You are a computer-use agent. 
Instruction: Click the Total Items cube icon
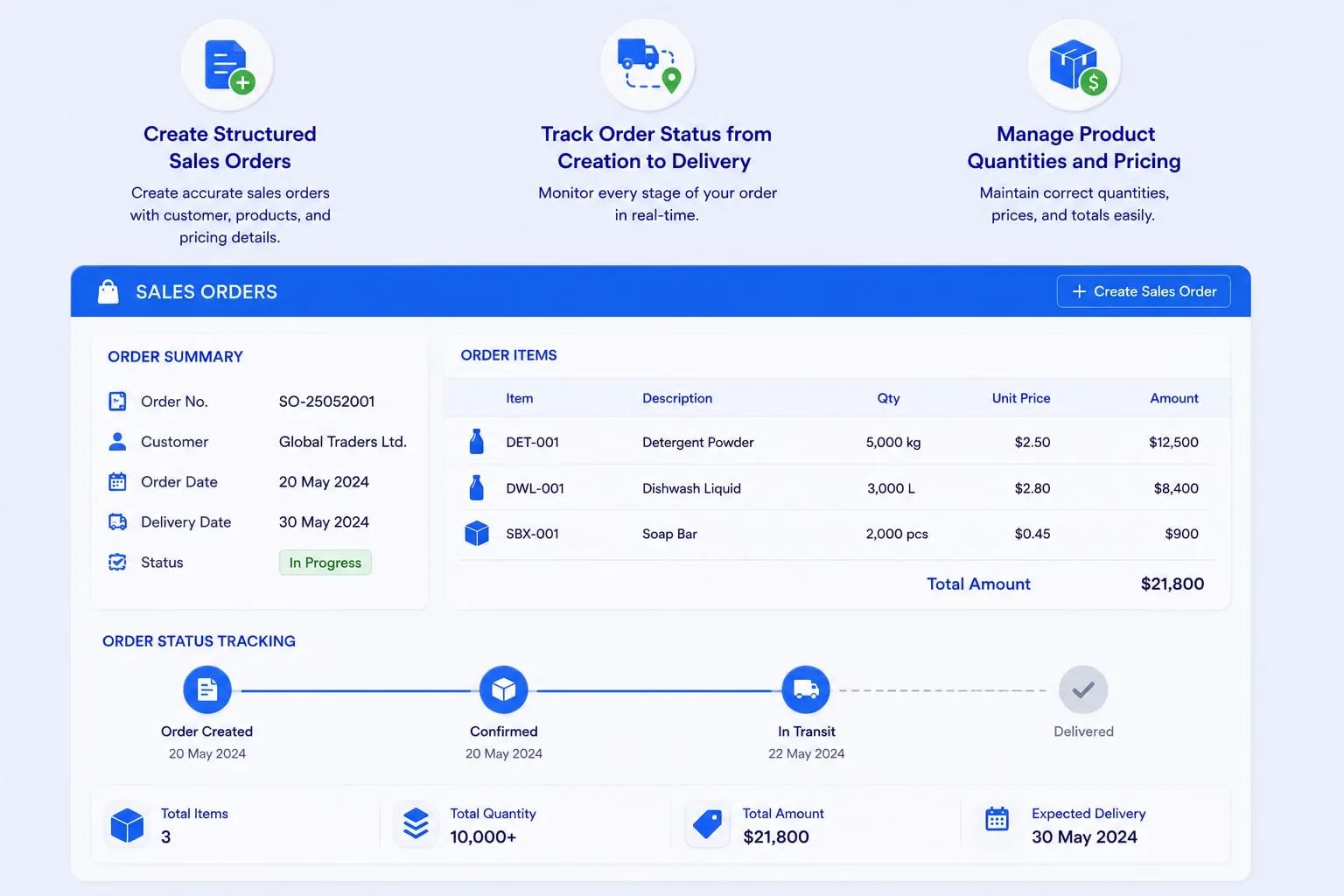tap(128, 825)
